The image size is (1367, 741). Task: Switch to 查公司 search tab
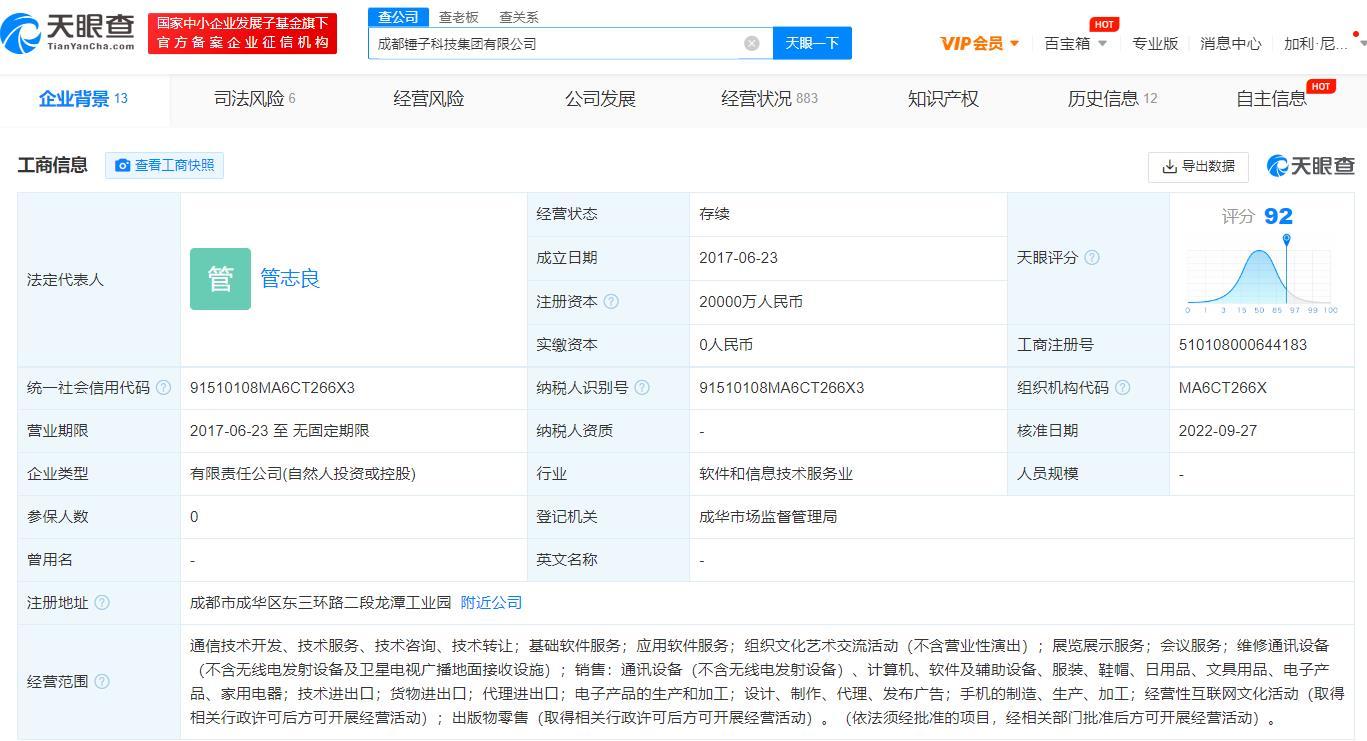pyautogui.click(x=398, y=17)
